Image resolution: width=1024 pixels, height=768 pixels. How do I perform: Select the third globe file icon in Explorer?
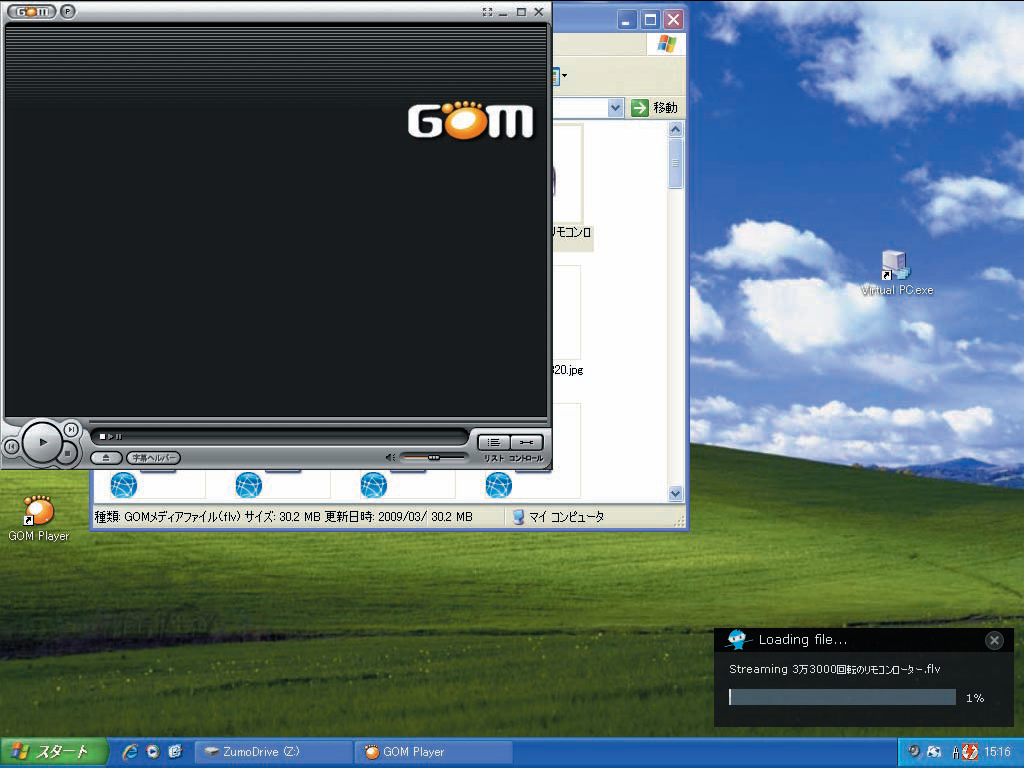[x=374, y=485]
